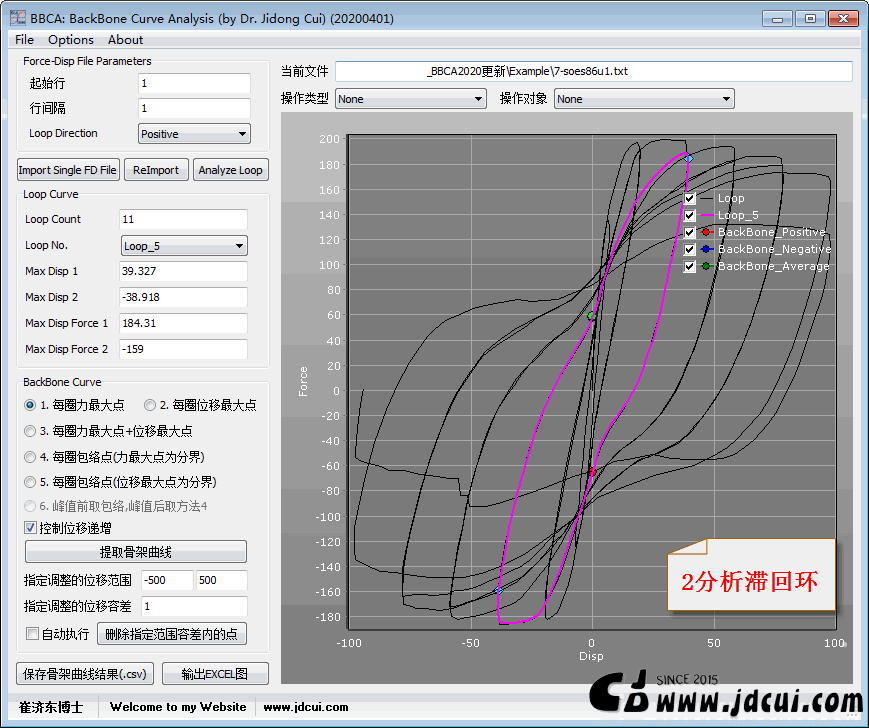Viewport: 869px width, 728px height.
Task: Click the Max Disp 2 field
Action: pyautogui.click(x=183, y=298)
